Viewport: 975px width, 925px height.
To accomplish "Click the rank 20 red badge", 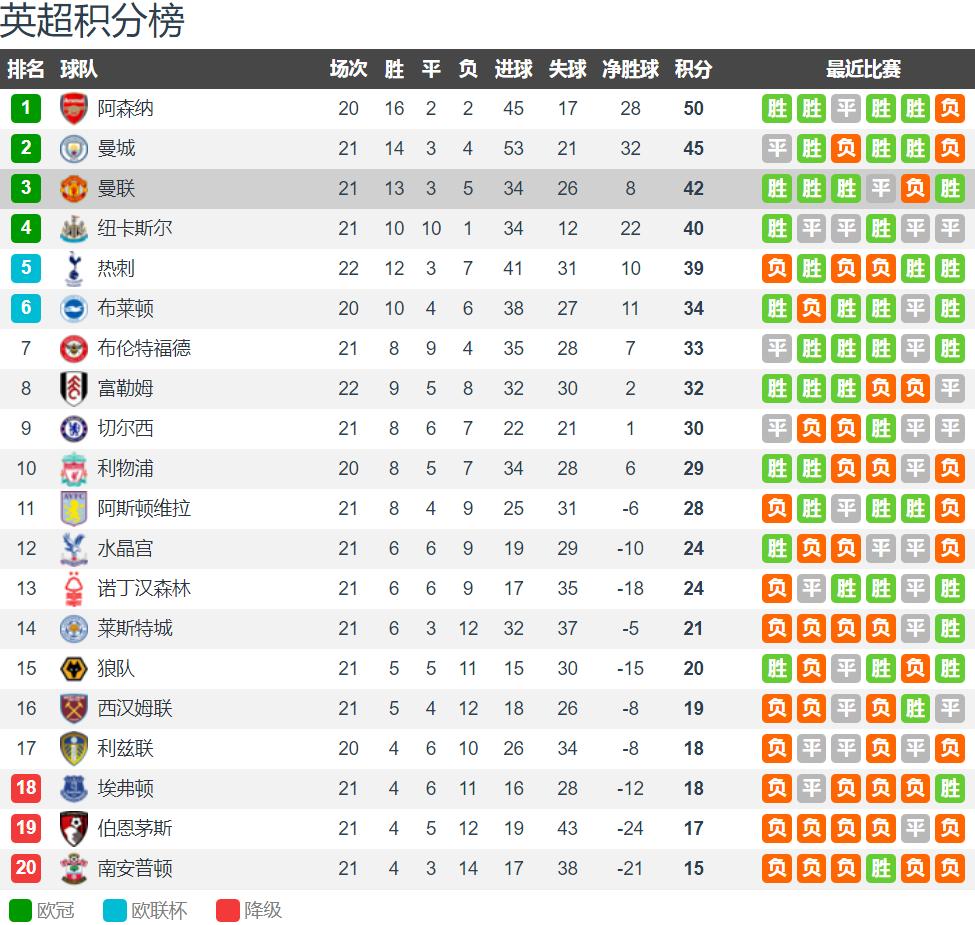I will tap(26, 869).
